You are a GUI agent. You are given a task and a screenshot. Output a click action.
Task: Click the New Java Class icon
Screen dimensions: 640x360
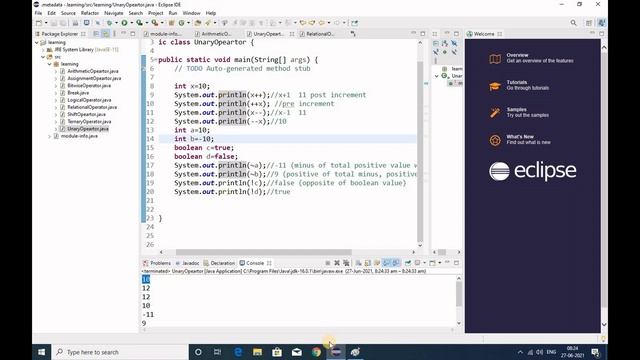pyautogui.click(x=181, y=23)
